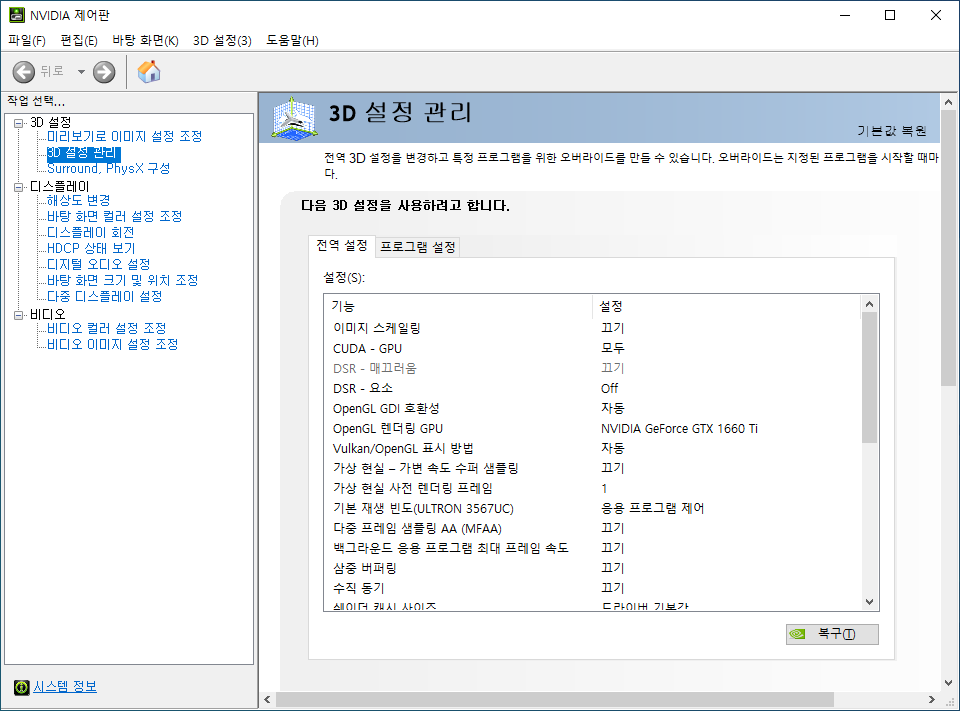Image resolution: width=960 pixels, height=711 pixels.
Task: Select the 삼중 버퍼링 setting row
Action: [592, 568]
